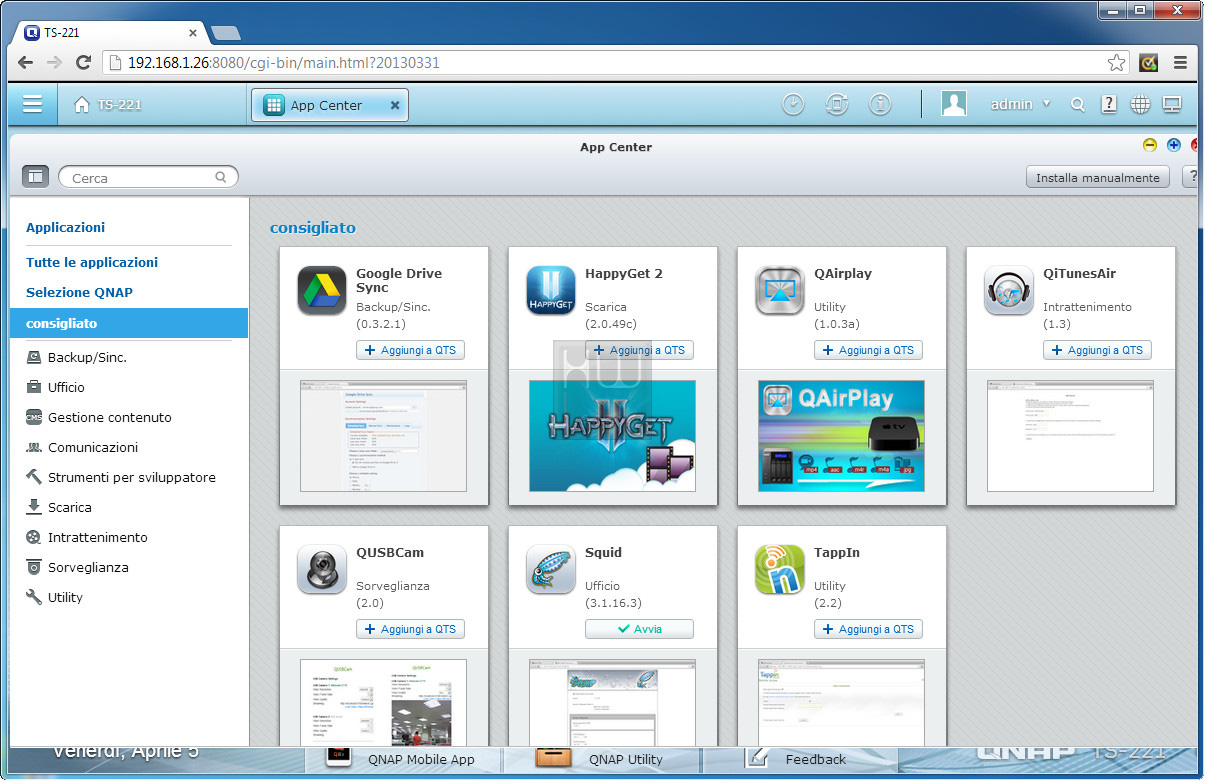Screen dimensions: 1205x781
Task: Go back in the browser
Action: [25, 63]
